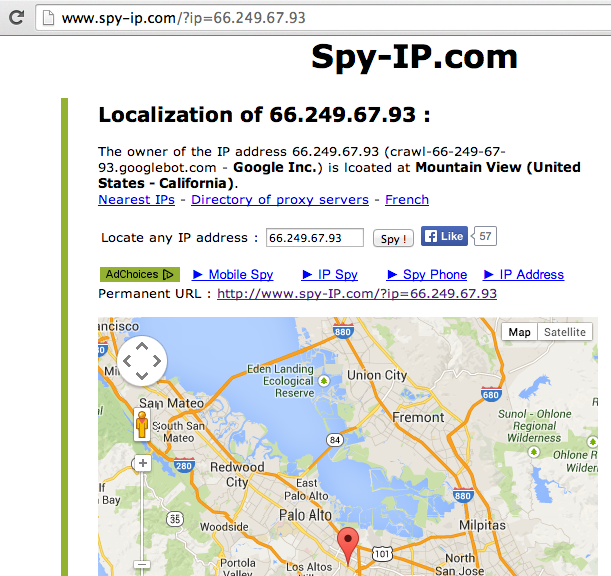
Task: Open the Nearest IPs link
Action: pyautogui.click(x=136, y=200)
